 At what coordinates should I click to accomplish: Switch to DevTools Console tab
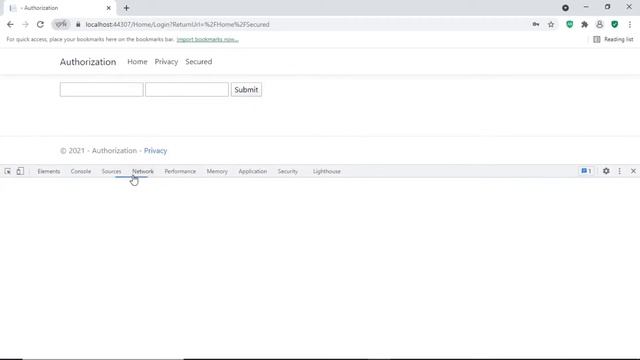tap(81, 171)
